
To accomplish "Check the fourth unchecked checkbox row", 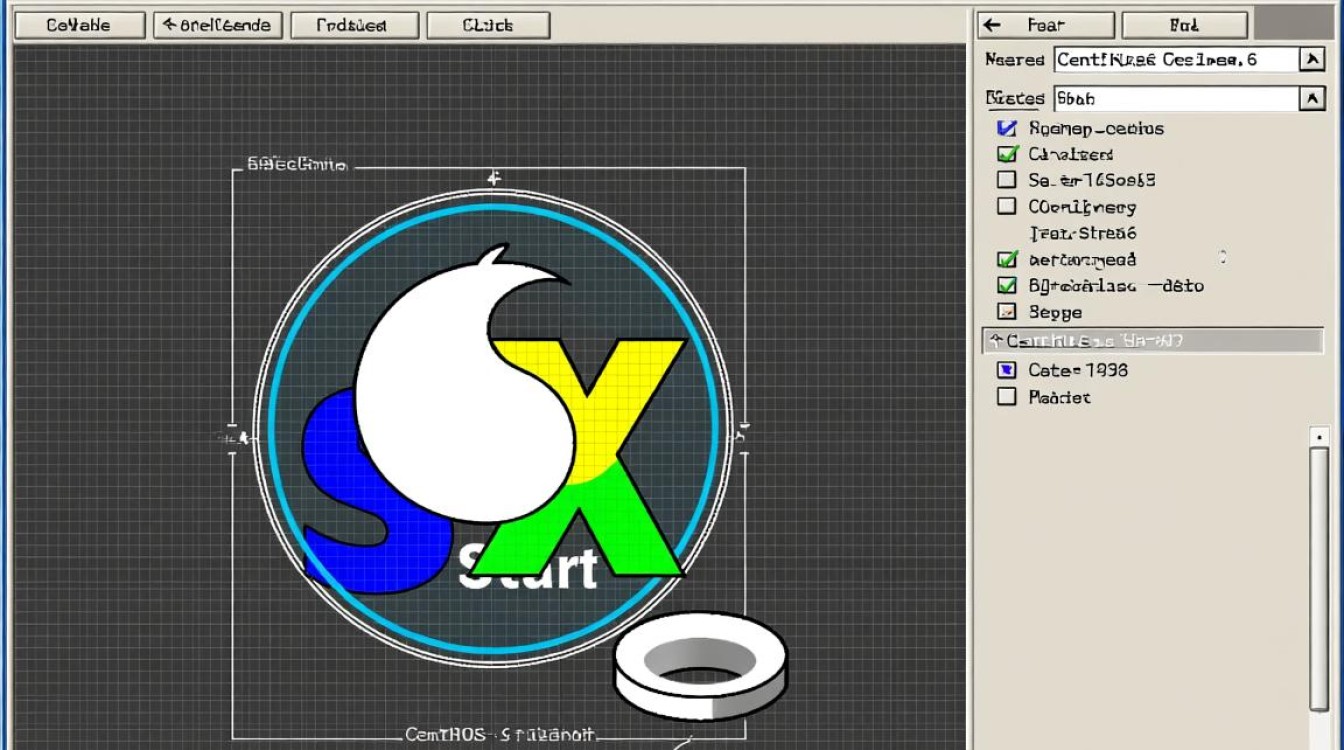I will coord(1007,207).
